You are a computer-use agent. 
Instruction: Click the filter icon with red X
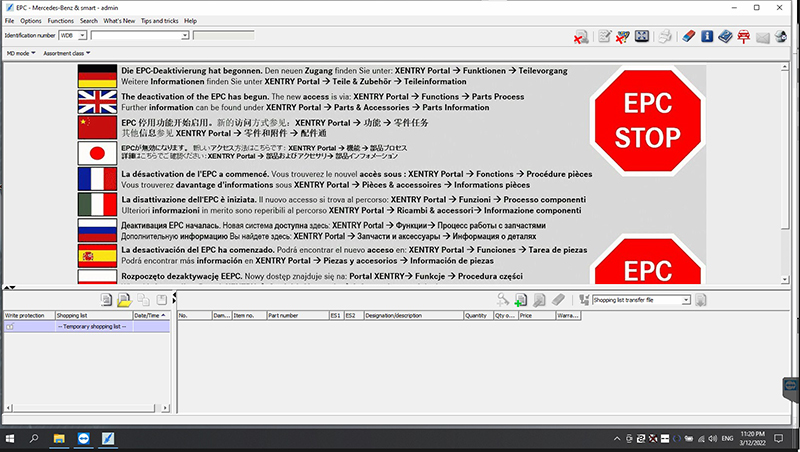[x=623, y=37]
